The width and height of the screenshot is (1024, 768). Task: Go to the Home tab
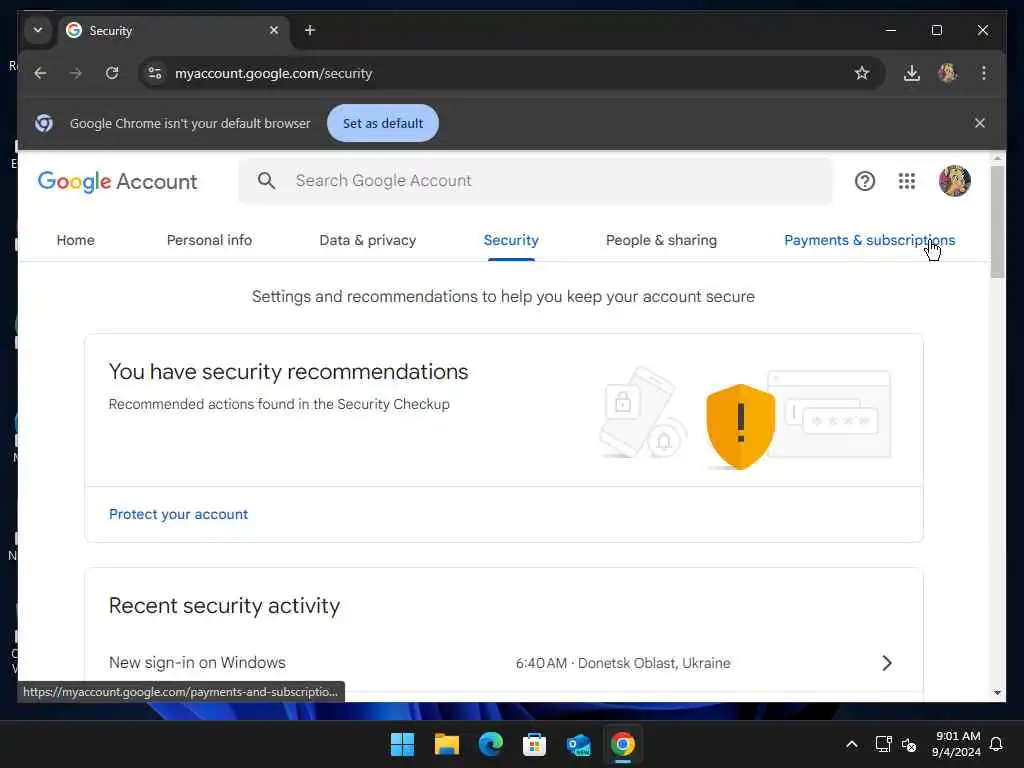click(x=76, y=240)
